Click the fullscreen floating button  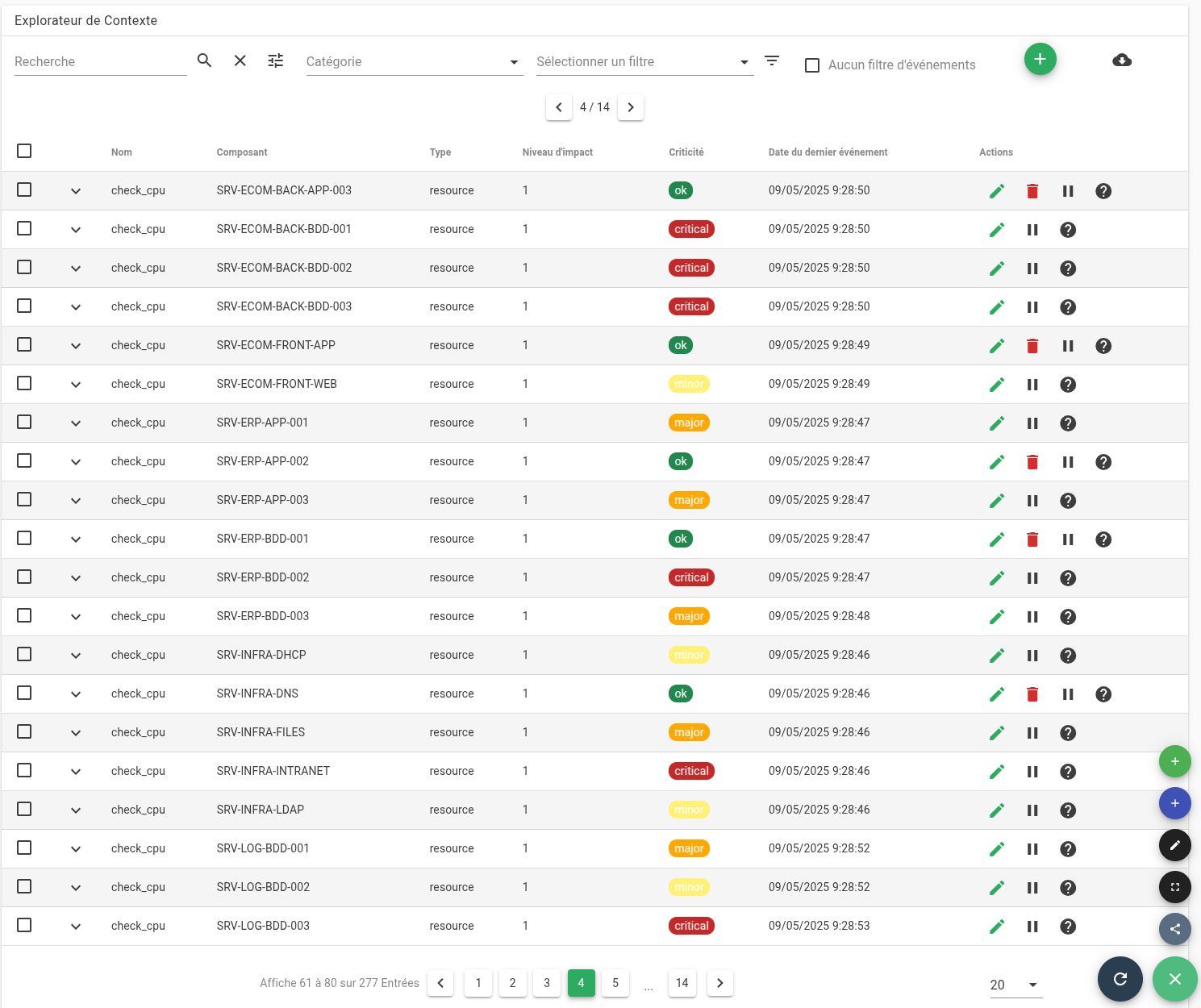point(1175,887)
